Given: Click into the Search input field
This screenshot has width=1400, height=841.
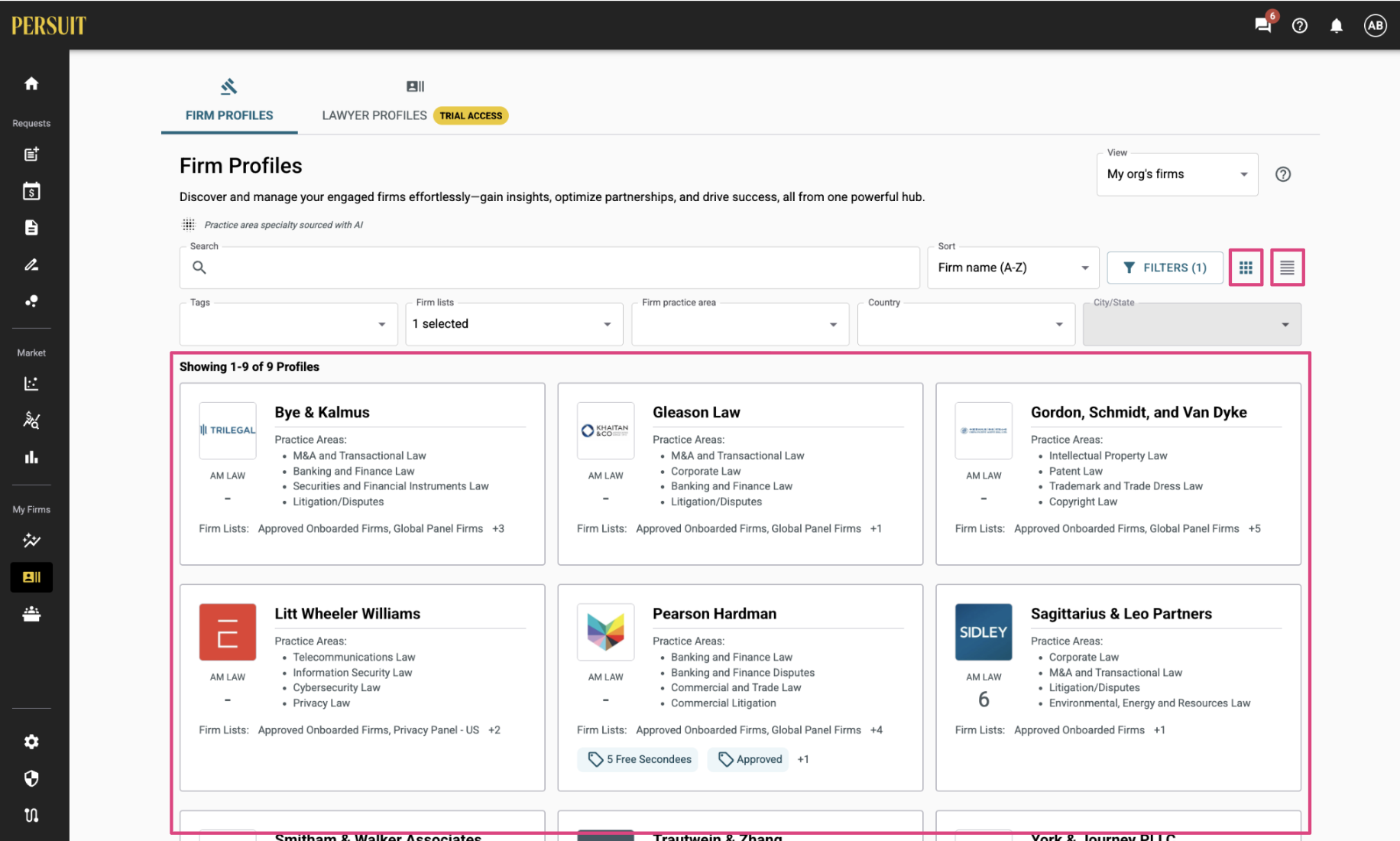Looking at the screenshot, I should pos(549,268).
